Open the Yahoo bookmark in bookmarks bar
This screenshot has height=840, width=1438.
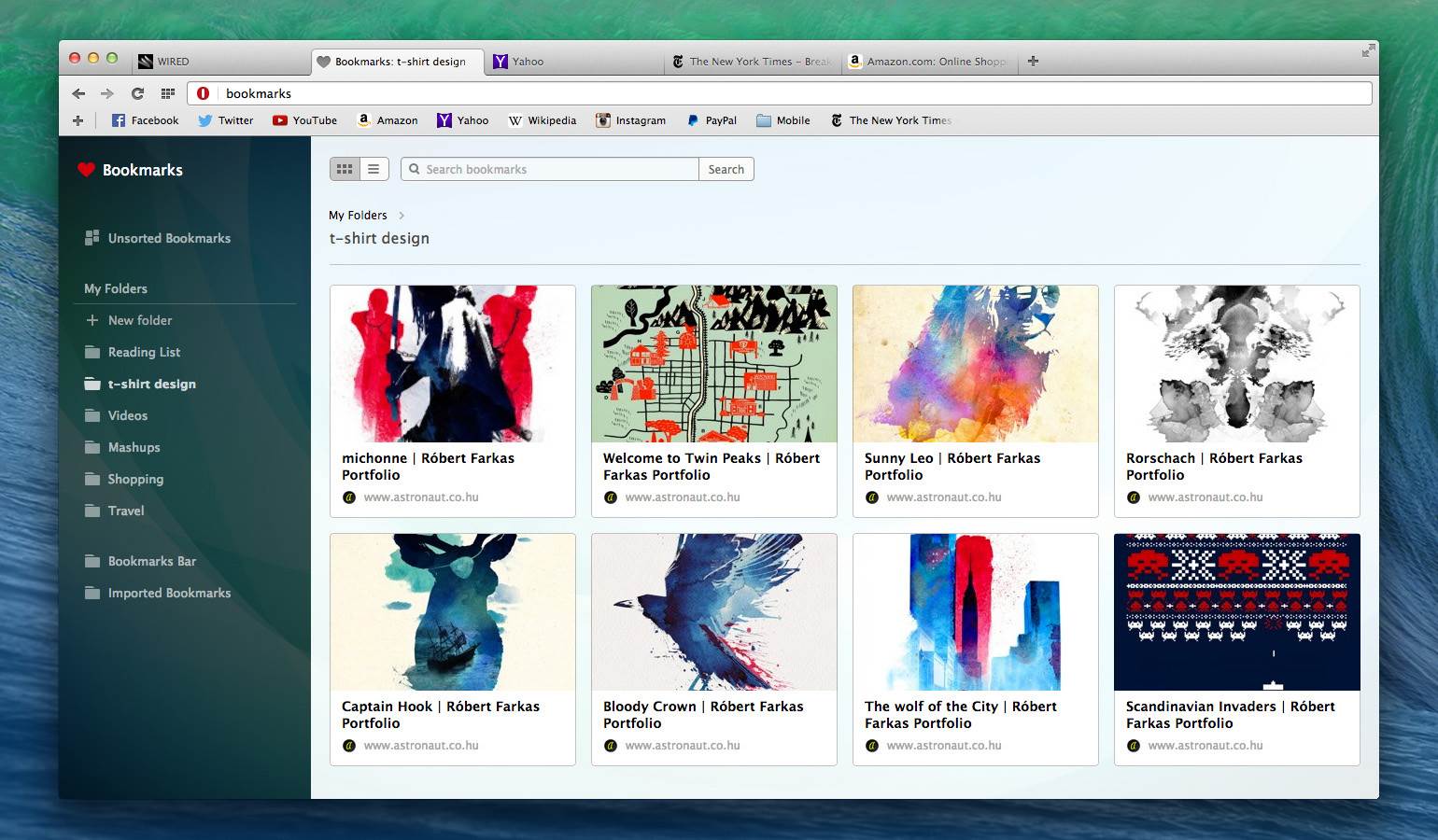pos(463,120)
